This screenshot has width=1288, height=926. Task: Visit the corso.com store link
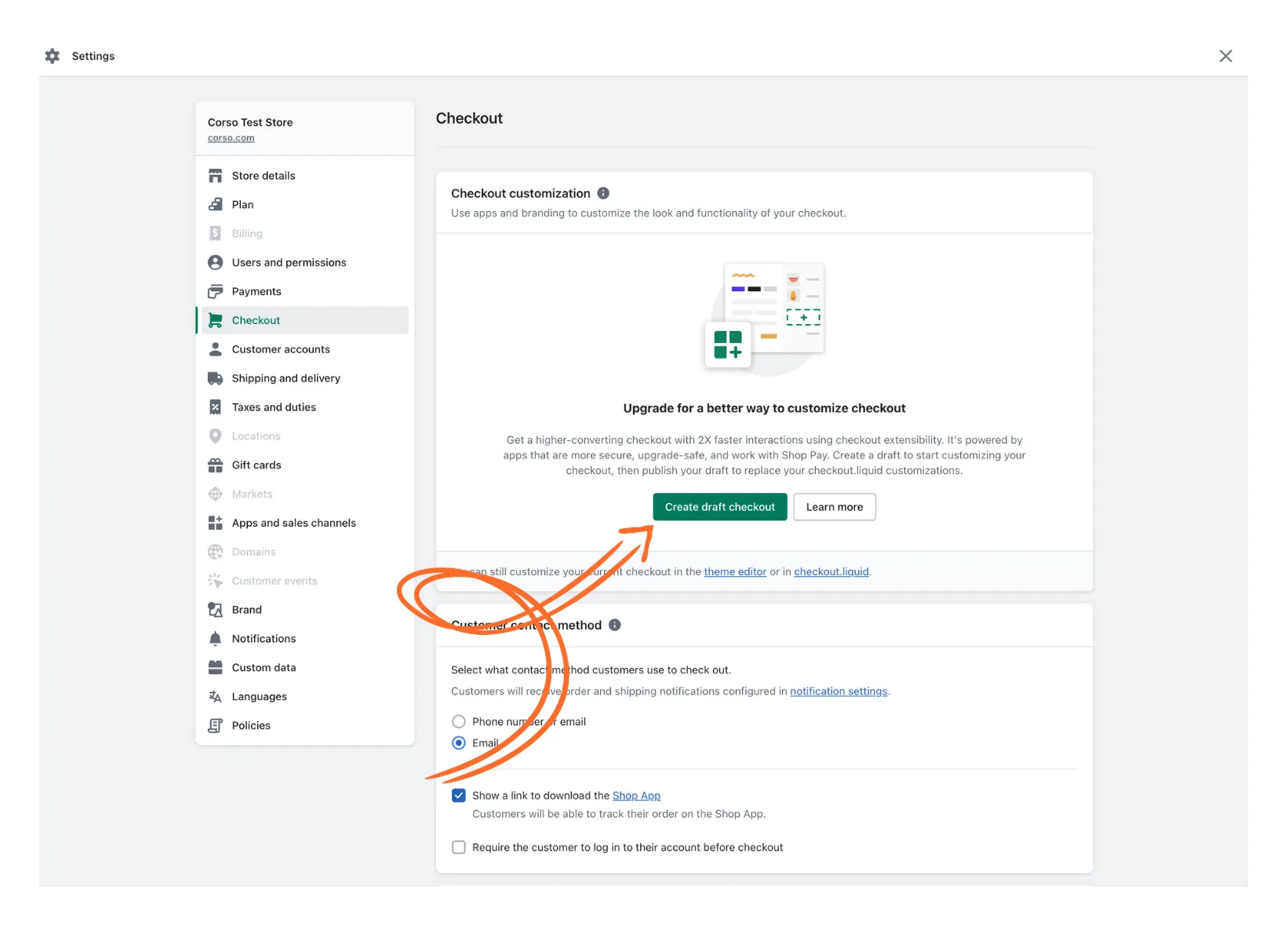pyautogui.click(x=231, y=137)
